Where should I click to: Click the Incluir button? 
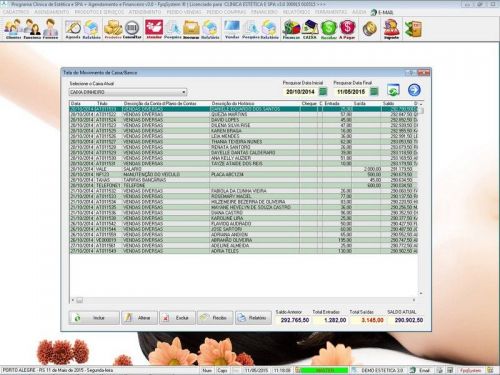94,318
